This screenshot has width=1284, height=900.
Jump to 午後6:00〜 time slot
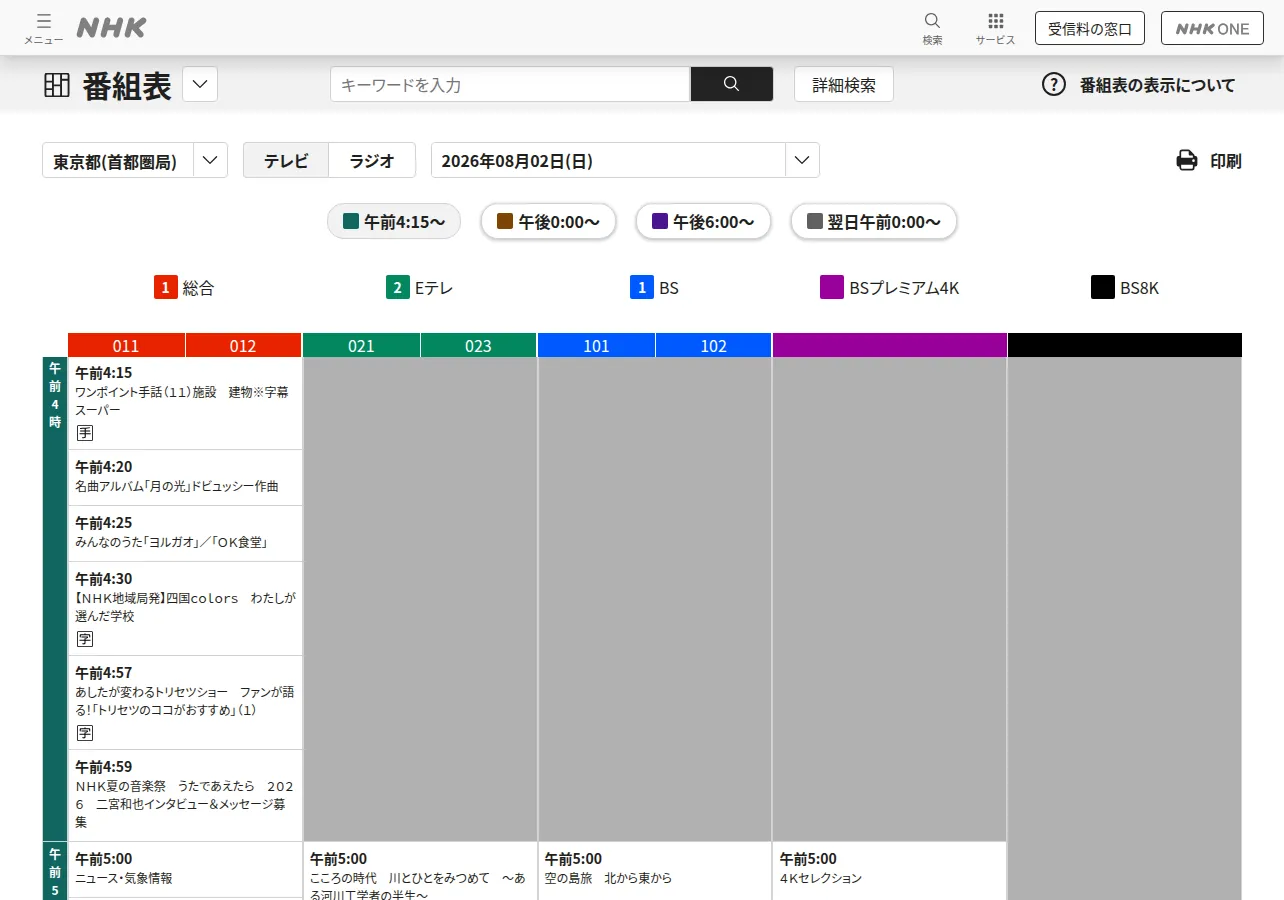pyautogui.click(x=703, y=221)
